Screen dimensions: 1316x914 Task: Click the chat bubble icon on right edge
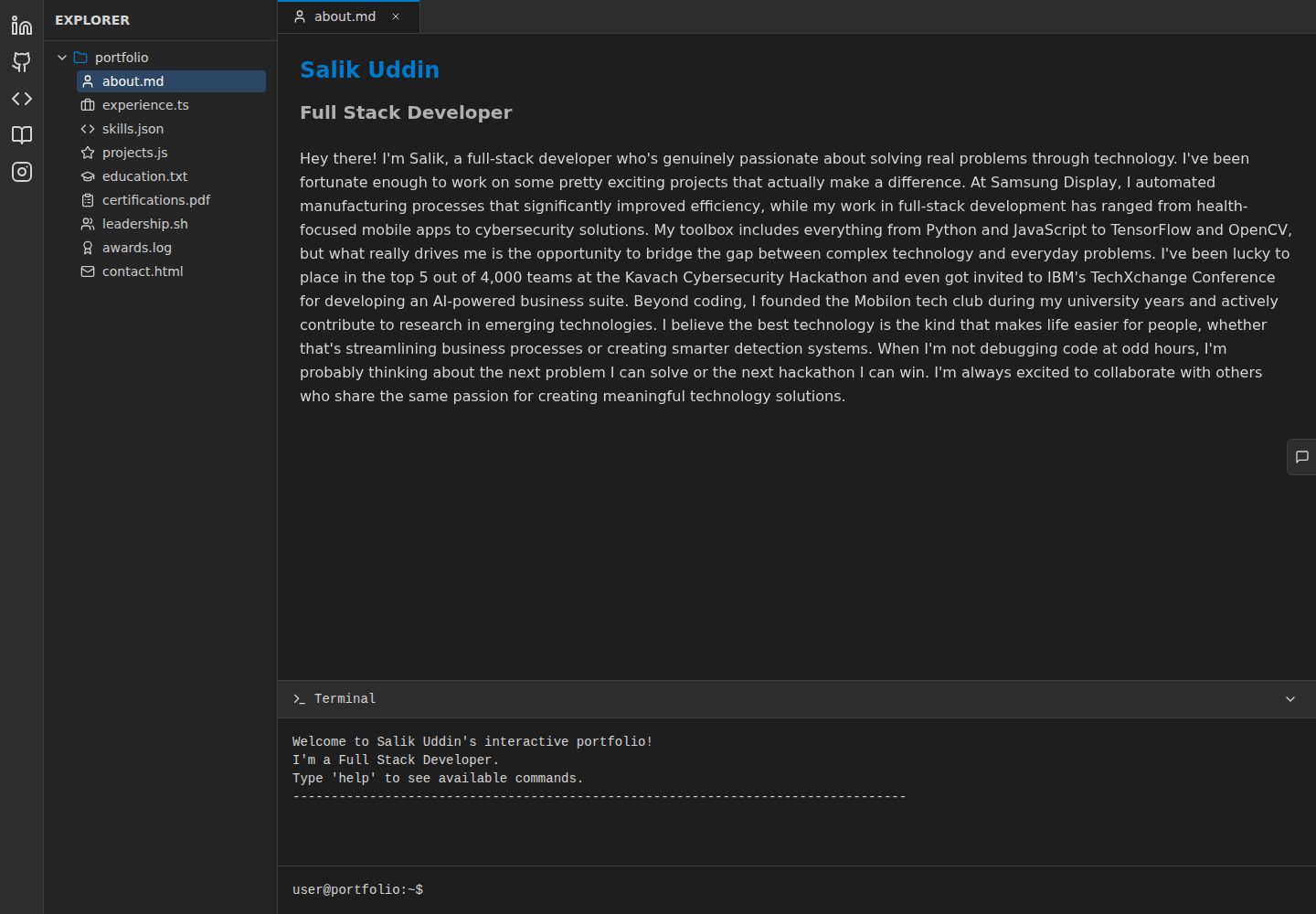tap(1302, 457)
